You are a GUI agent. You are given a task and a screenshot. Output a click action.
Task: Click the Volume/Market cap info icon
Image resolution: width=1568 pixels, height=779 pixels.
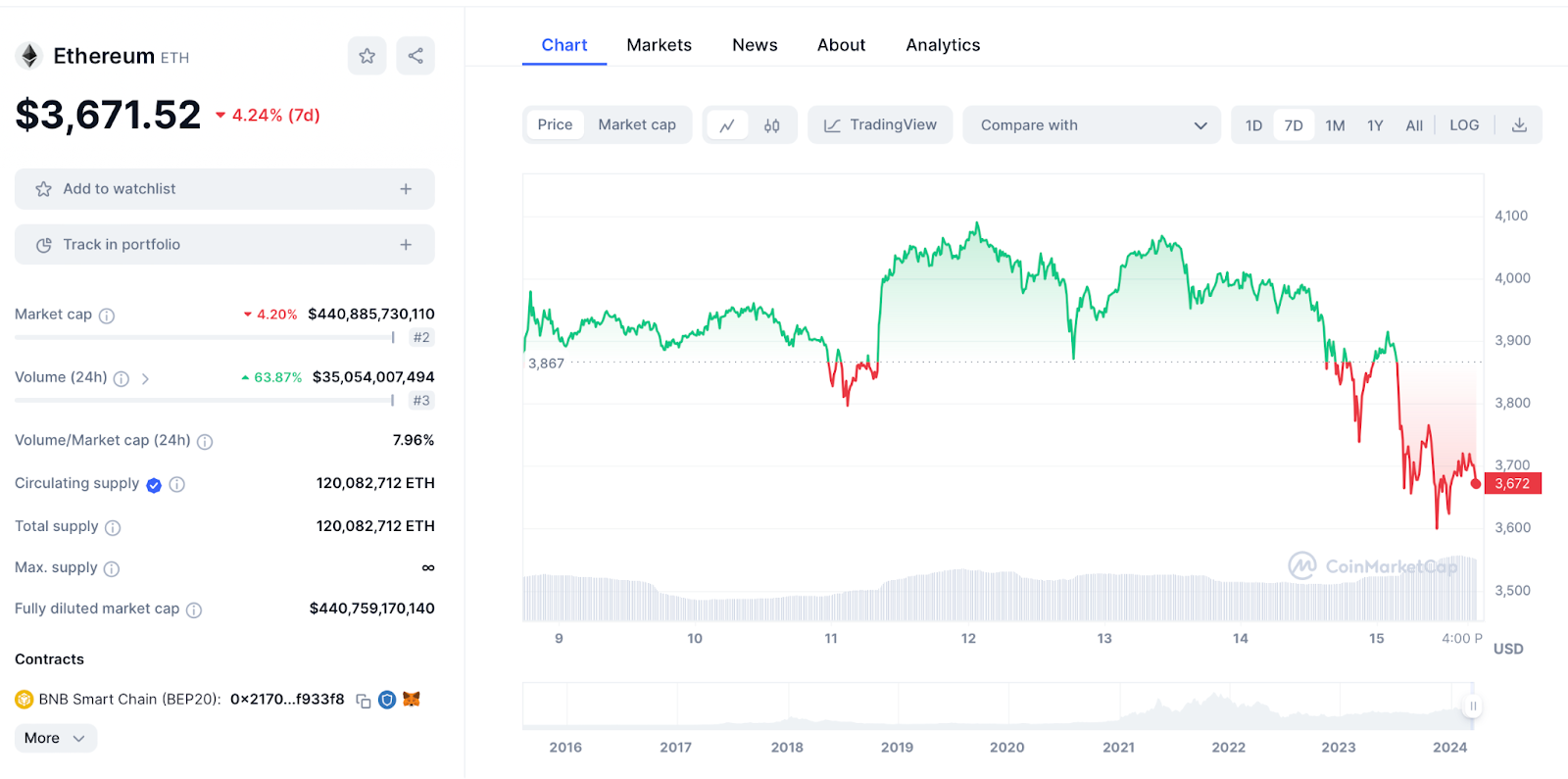pos(205,442)
